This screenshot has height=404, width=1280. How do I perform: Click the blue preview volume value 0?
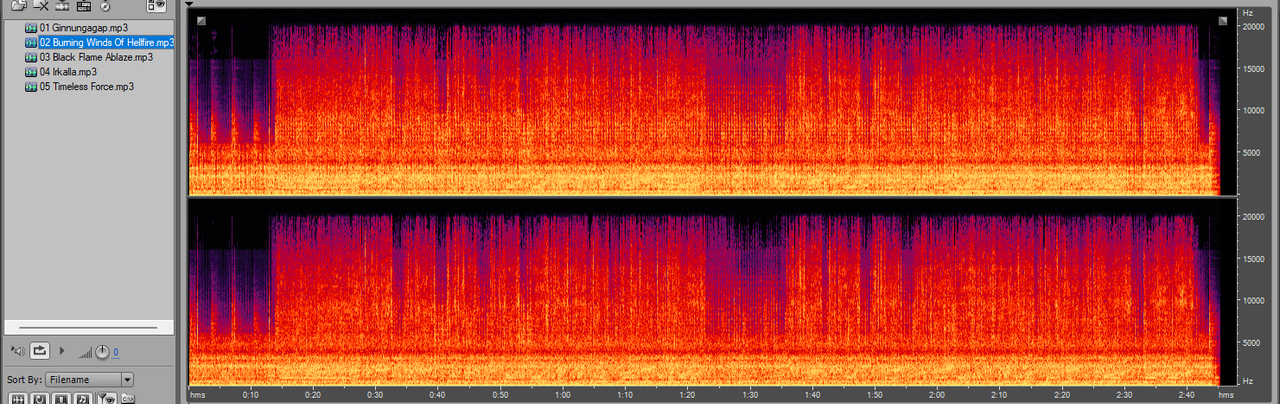point(115,352)
